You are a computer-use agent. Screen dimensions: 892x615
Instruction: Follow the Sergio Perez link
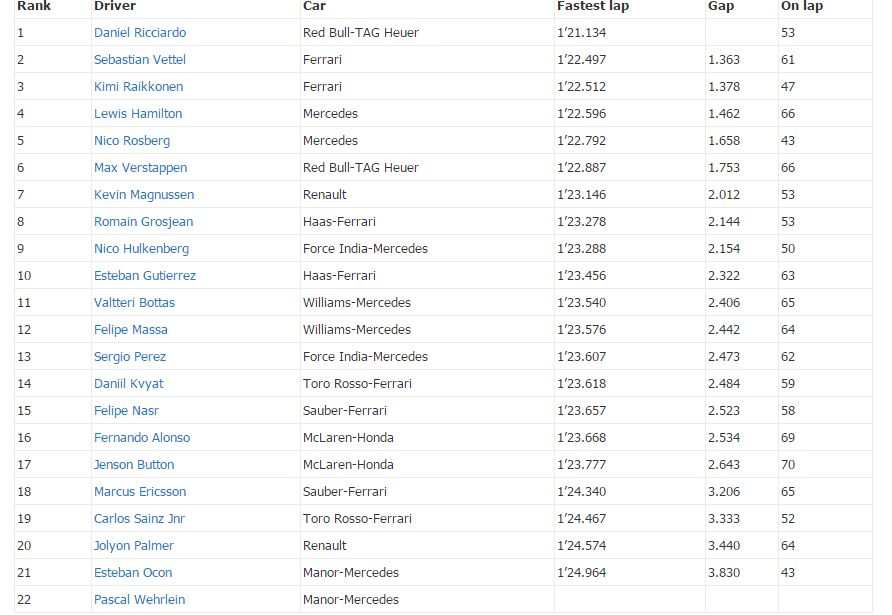pos(130,357)
